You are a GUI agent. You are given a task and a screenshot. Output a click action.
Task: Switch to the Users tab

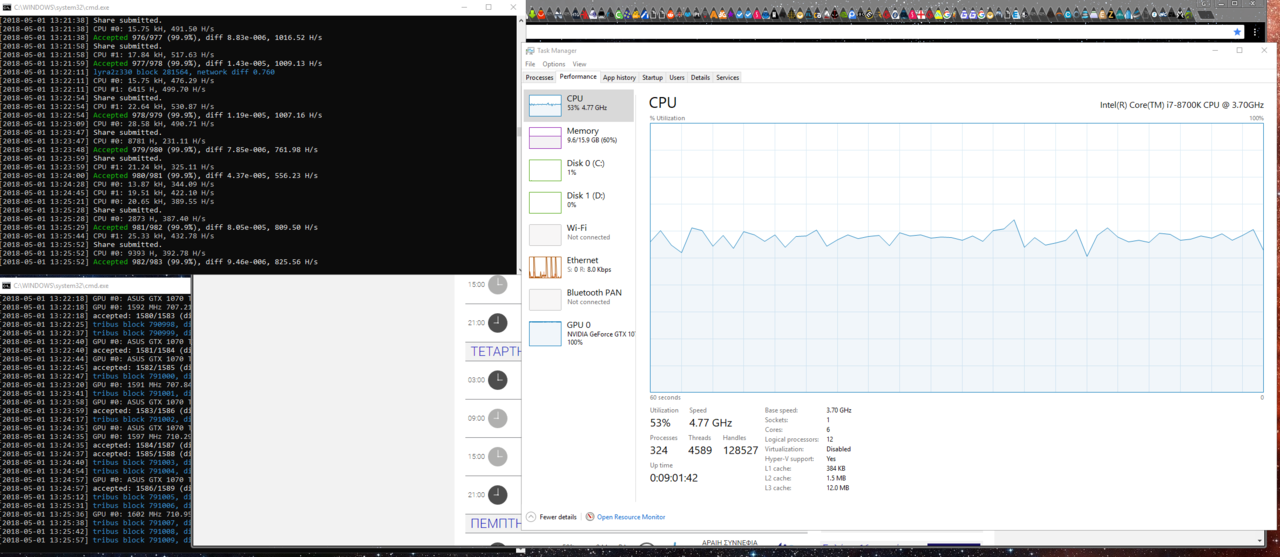tap(677, 77)
